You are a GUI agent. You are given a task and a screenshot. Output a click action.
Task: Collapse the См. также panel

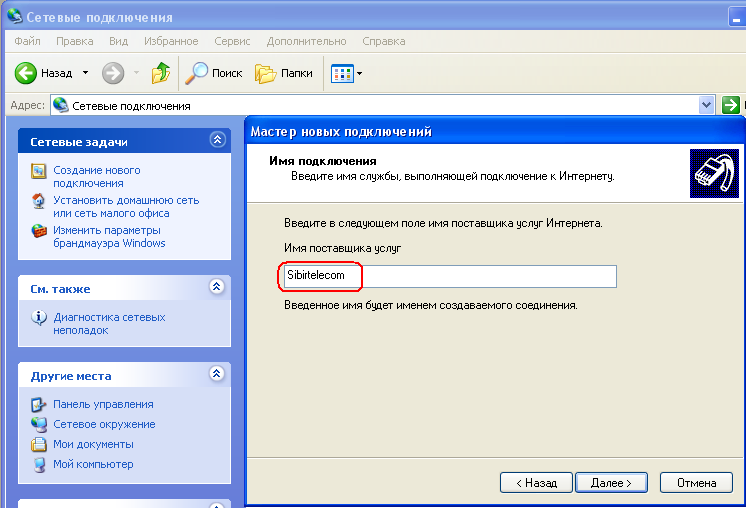pos(217,286)
